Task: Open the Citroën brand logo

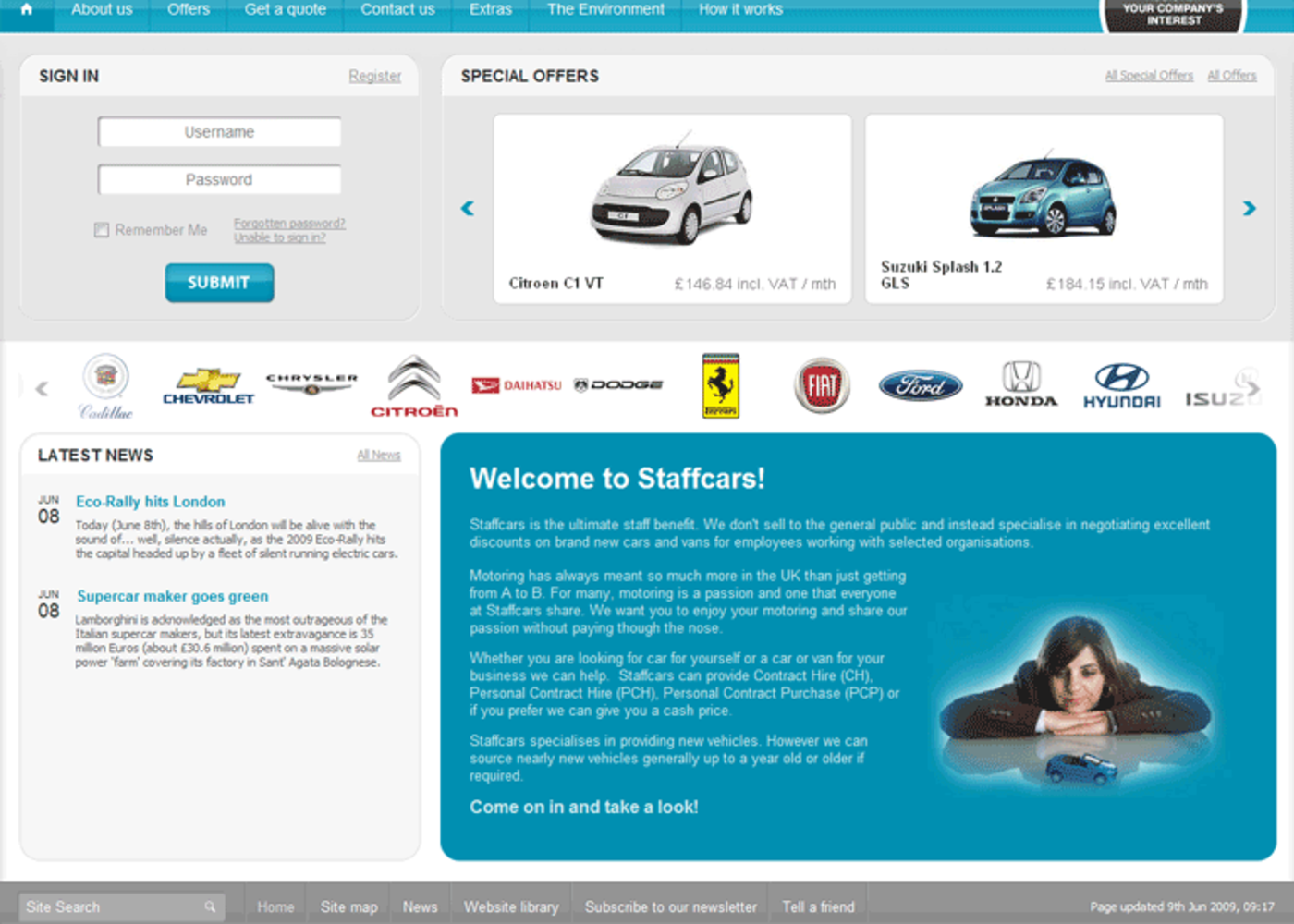Action: click(x=413, y=386)
